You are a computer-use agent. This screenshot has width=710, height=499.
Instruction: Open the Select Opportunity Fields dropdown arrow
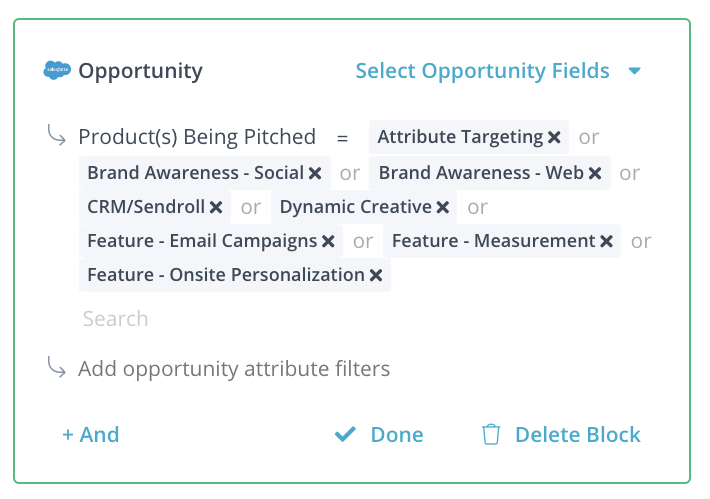(635, 71)
